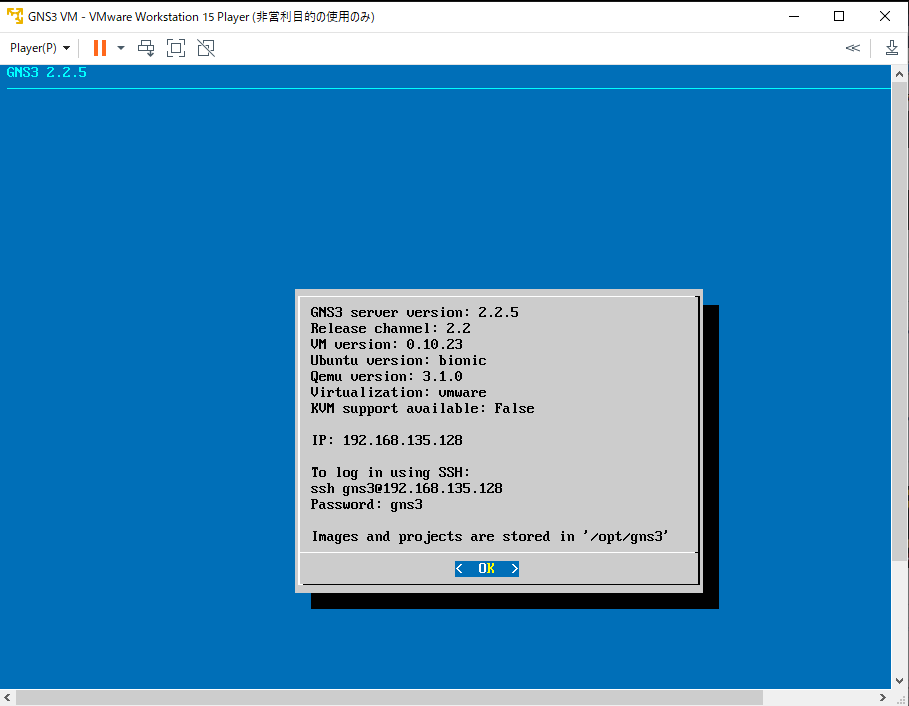Click the vertical scrollbar up arrow

(899, 74)
